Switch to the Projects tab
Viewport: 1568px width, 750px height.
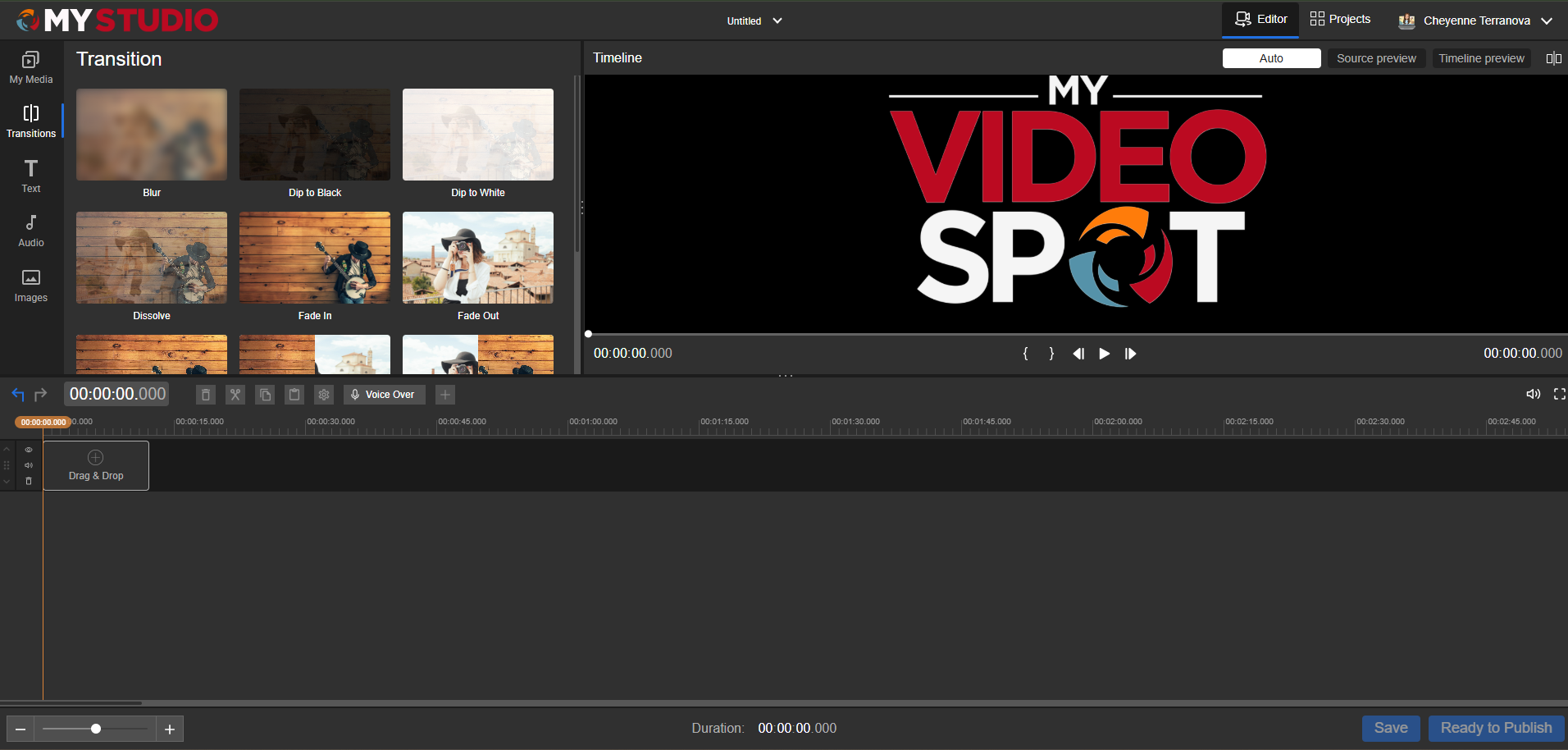1340,19
